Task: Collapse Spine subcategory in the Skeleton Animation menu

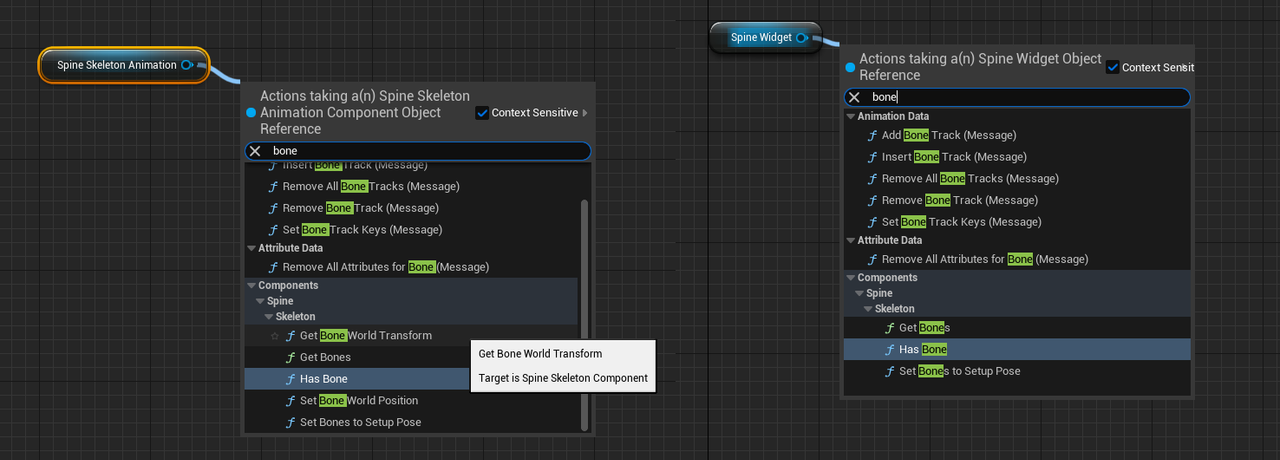Action: click(260, 301)
